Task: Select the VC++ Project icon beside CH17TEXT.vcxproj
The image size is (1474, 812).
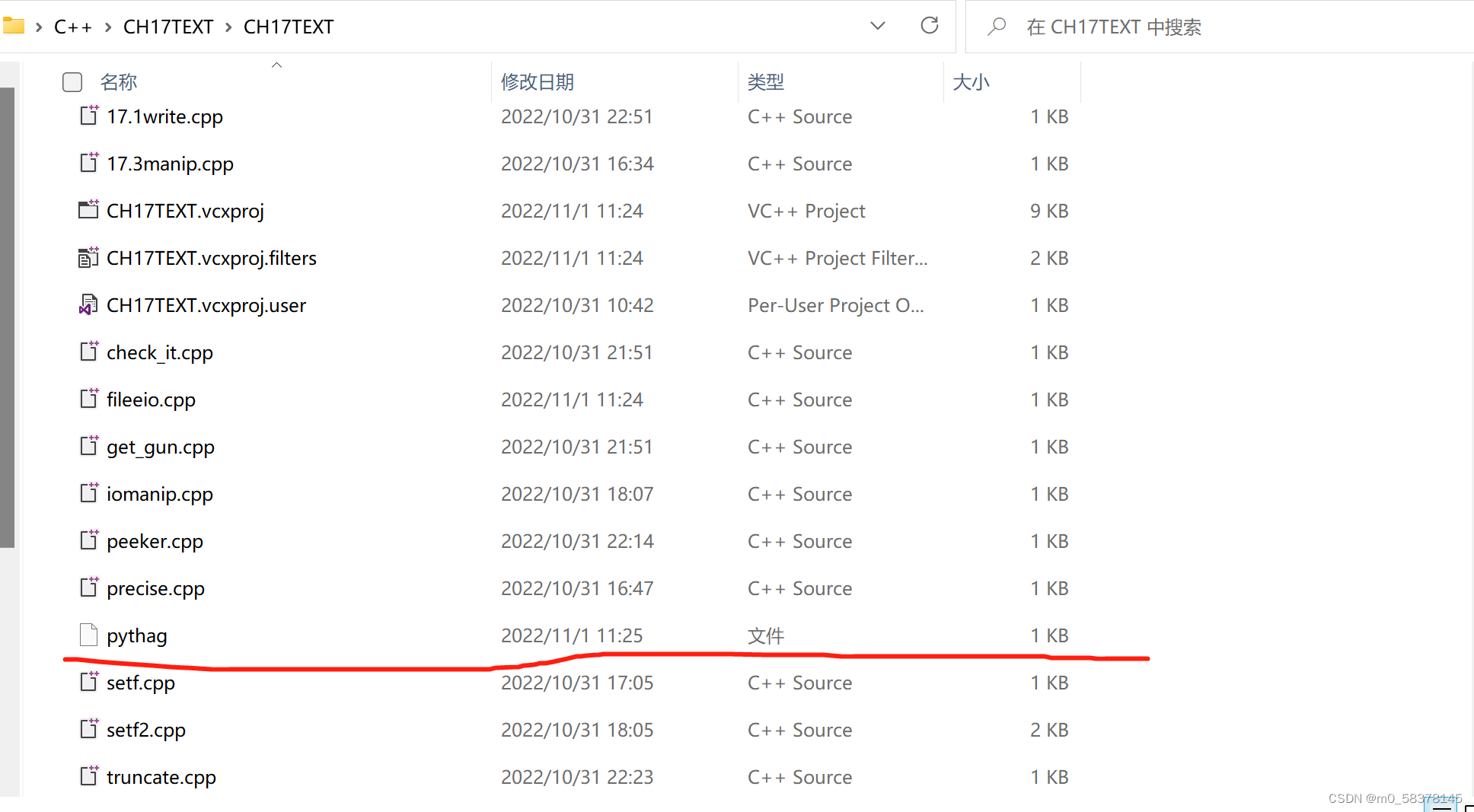Action: pyautogui.click(x=88, y=210)
